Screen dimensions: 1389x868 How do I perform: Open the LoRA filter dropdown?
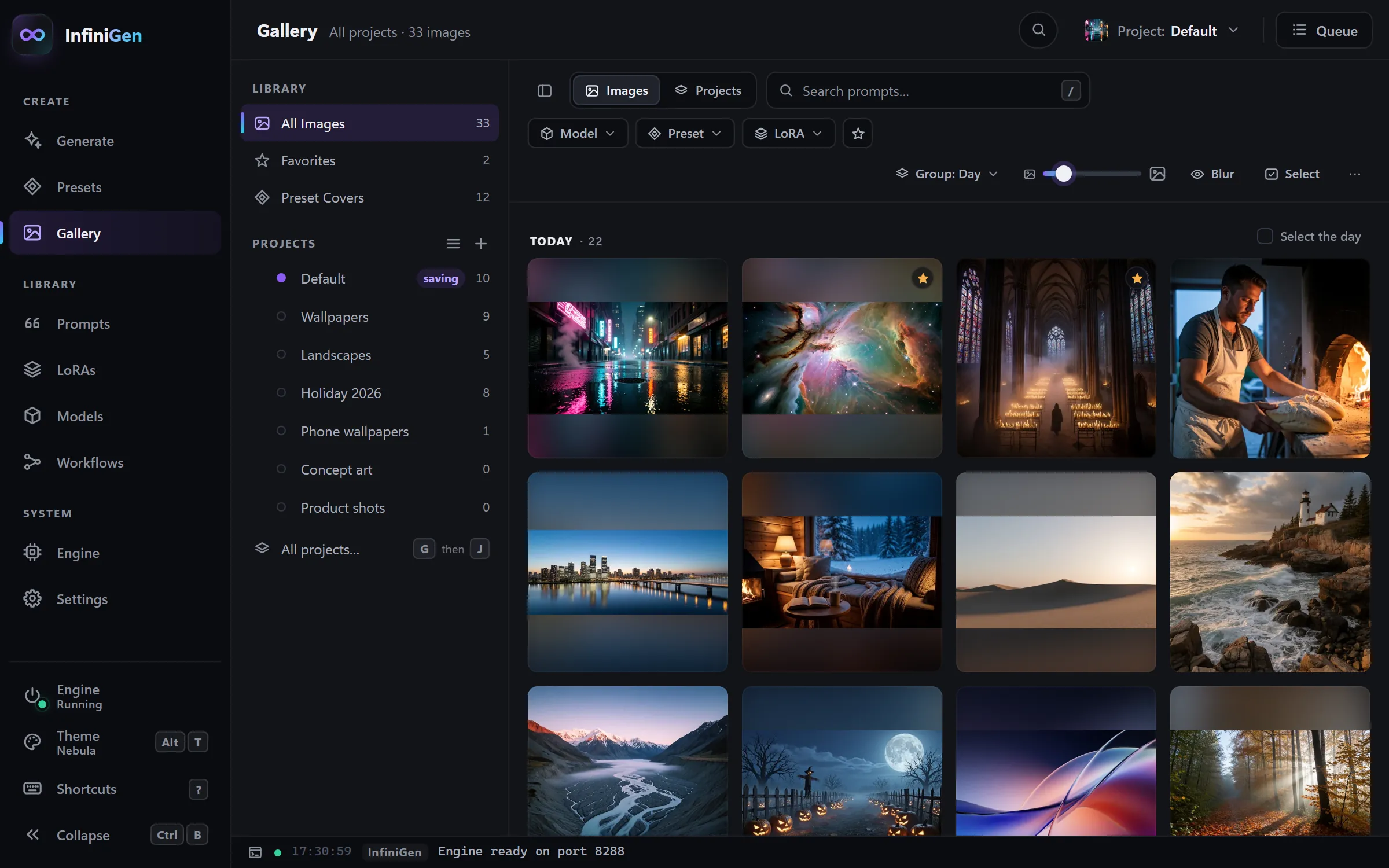tap(789, 134)
